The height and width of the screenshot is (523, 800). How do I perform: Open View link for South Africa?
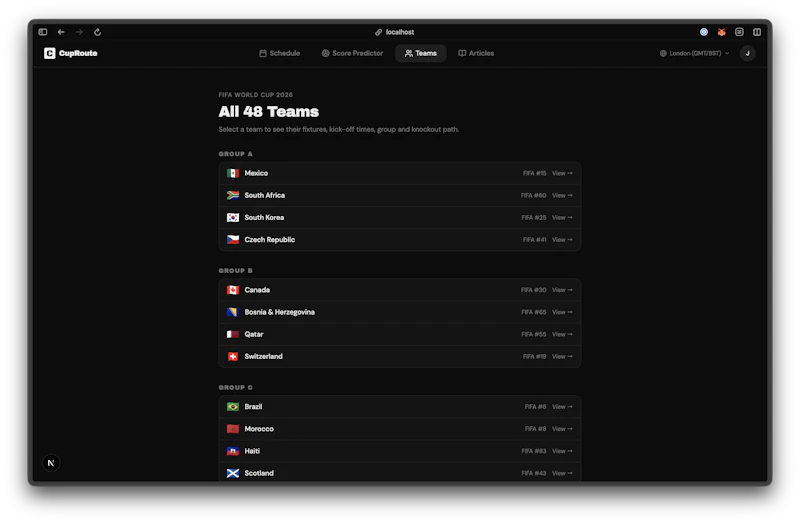[x=562, y=195]
